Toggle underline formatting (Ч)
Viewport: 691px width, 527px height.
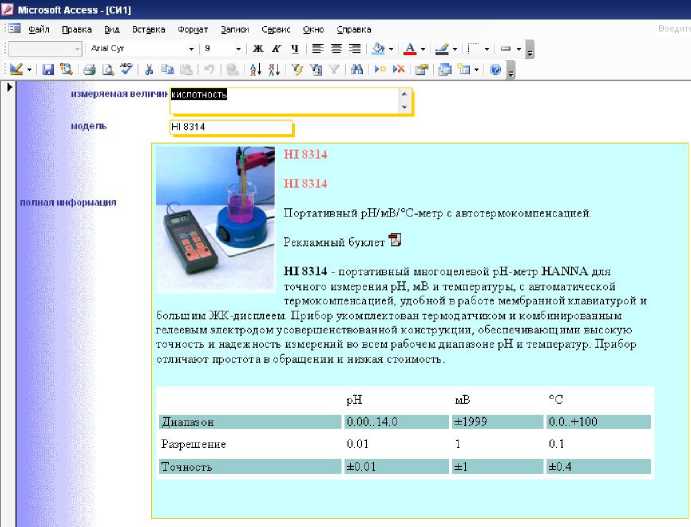pos(294,48)
